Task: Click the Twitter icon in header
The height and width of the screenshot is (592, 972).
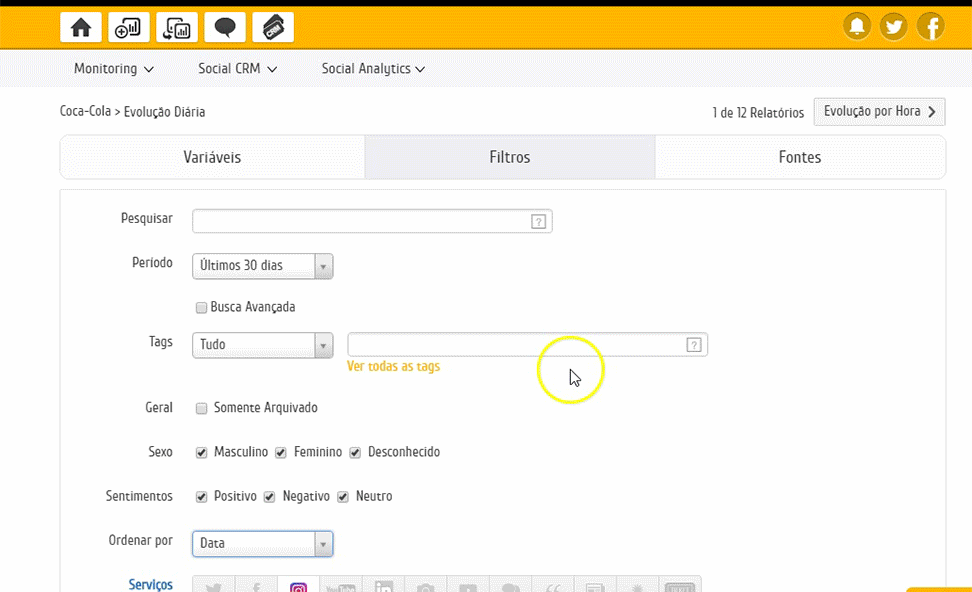Action: pyautogui.click(x=894, y=27)
